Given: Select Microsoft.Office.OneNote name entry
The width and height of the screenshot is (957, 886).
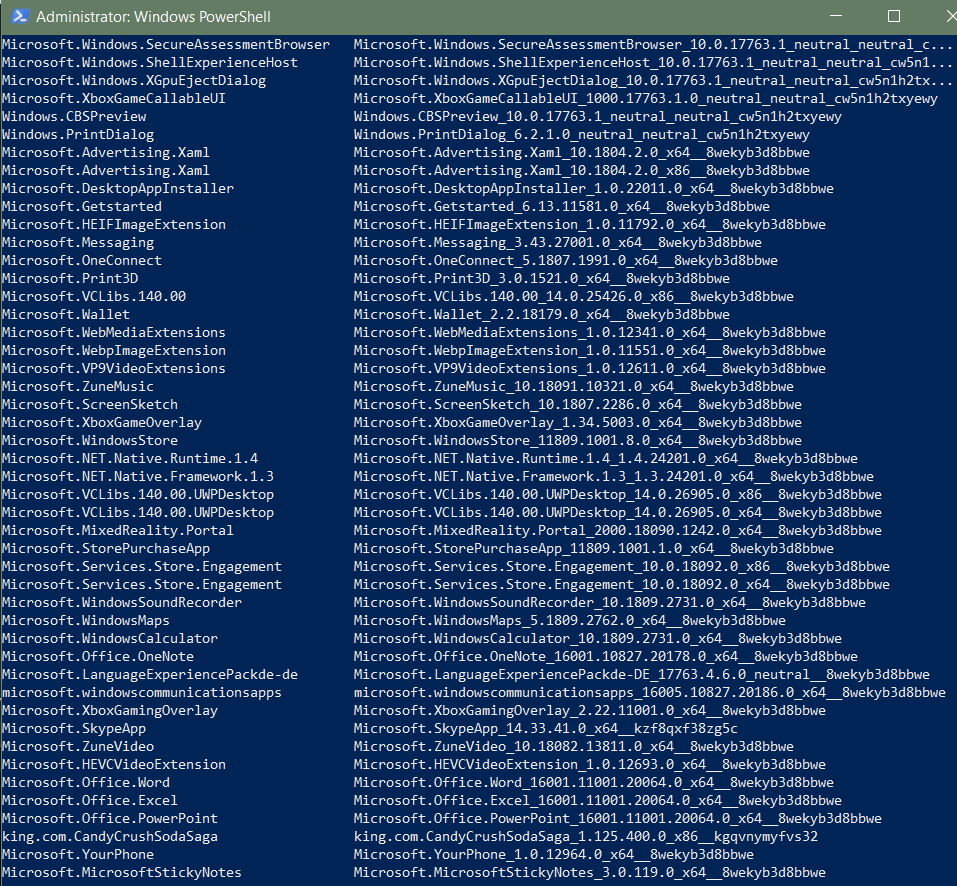Looking at the screenshot, I should coord(98,657).
